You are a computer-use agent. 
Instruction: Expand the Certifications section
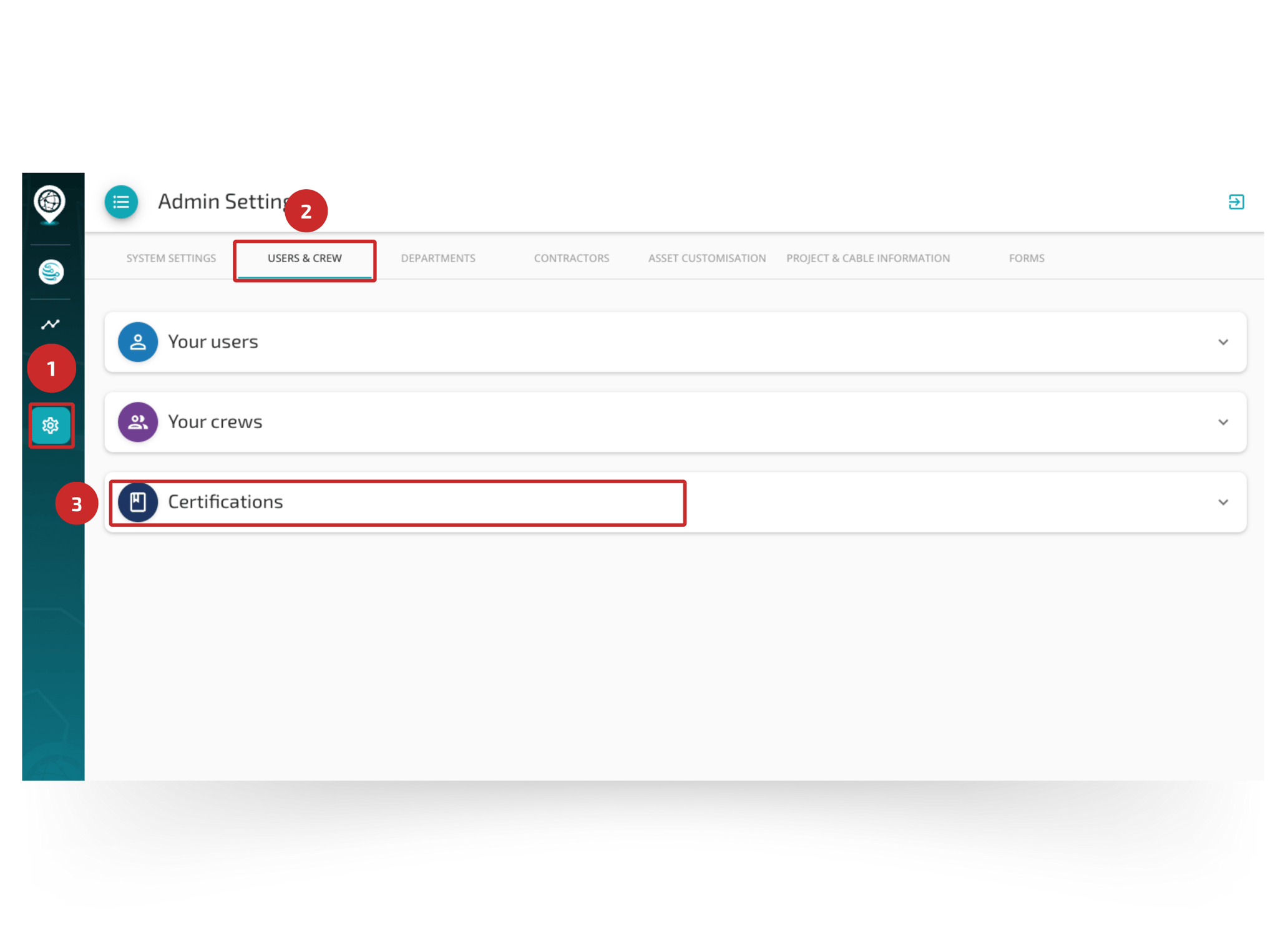[x=1222, y=502]
